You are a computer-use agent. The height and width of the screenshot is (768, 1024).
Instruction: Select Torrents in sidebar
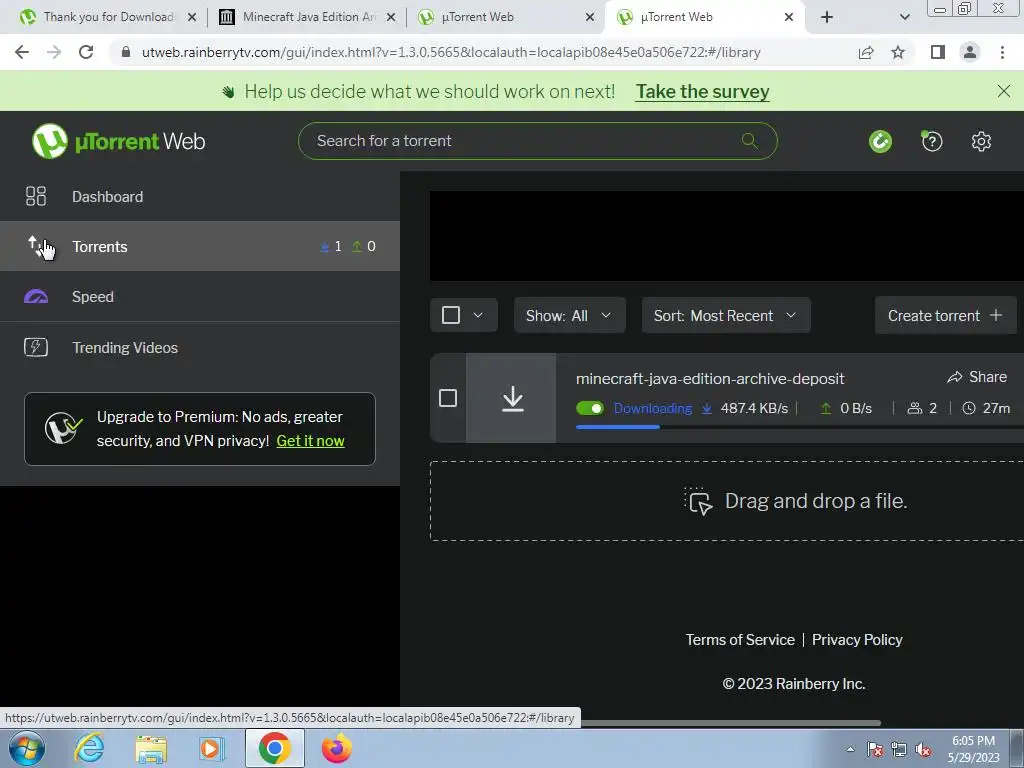pos(200,246)
